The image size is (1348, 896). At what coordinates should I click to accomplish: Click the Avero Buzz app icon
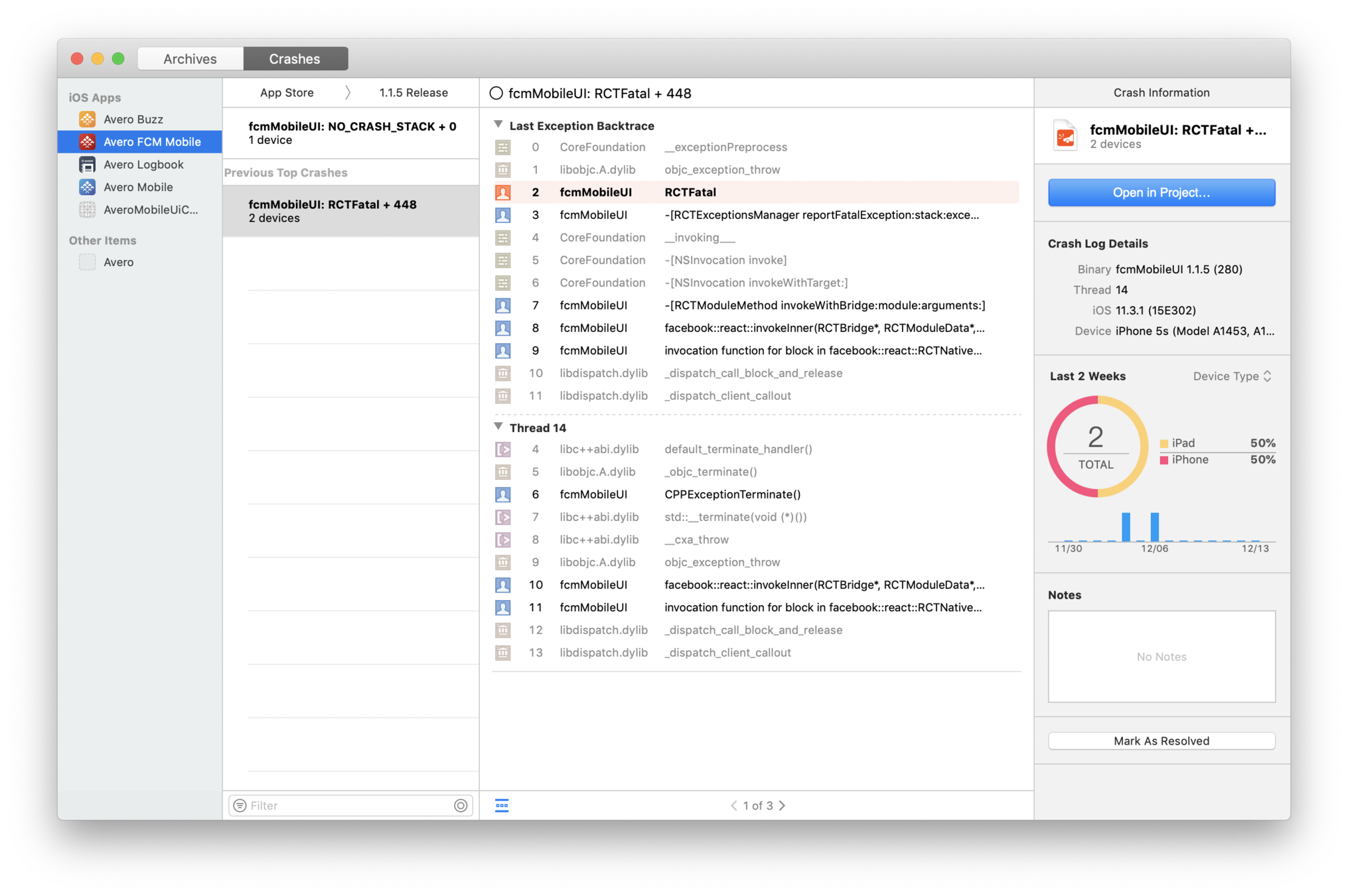(x=87, y=119)
